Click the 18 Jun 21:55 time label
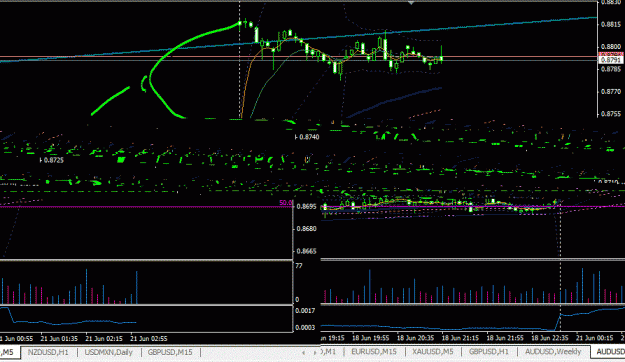This screenshot has width=625, height=362. point(505,338)
